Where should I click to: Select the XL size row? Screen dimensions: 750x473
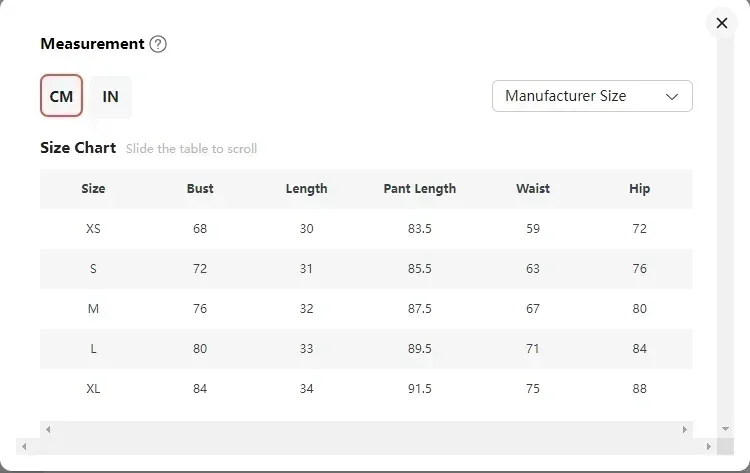(x=366, y=388)
